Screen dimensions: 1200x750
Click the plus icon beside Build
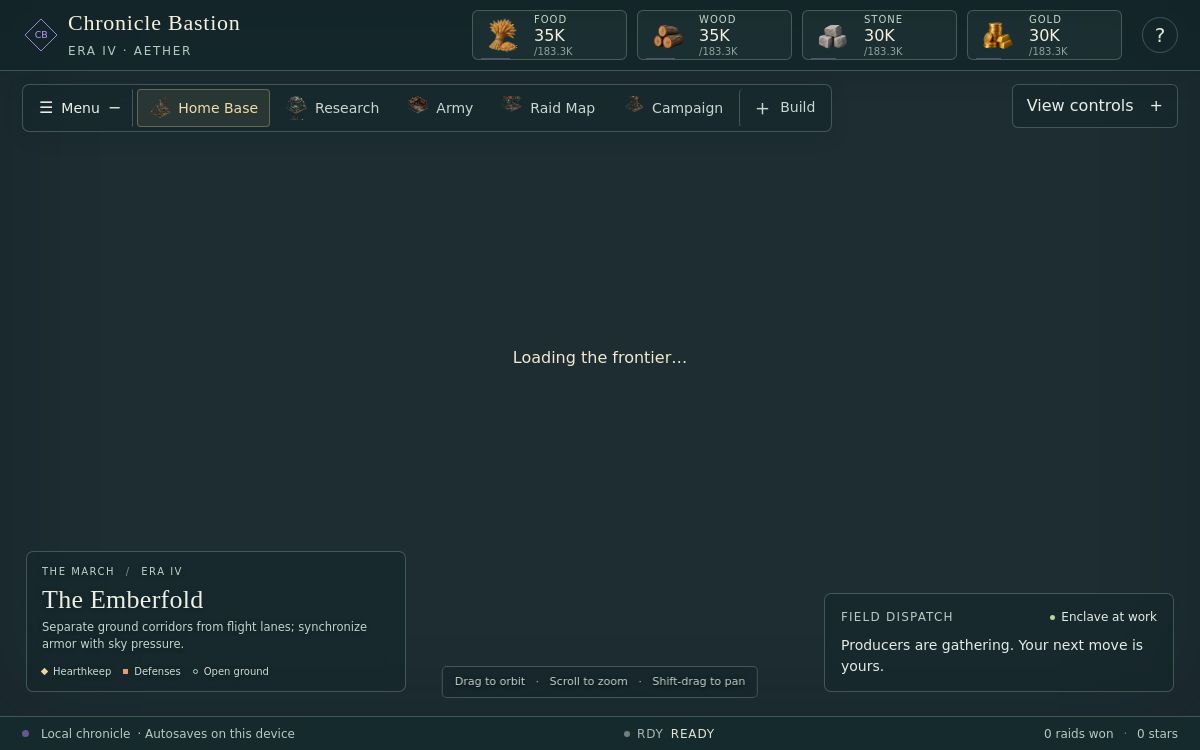pos(762,108)
